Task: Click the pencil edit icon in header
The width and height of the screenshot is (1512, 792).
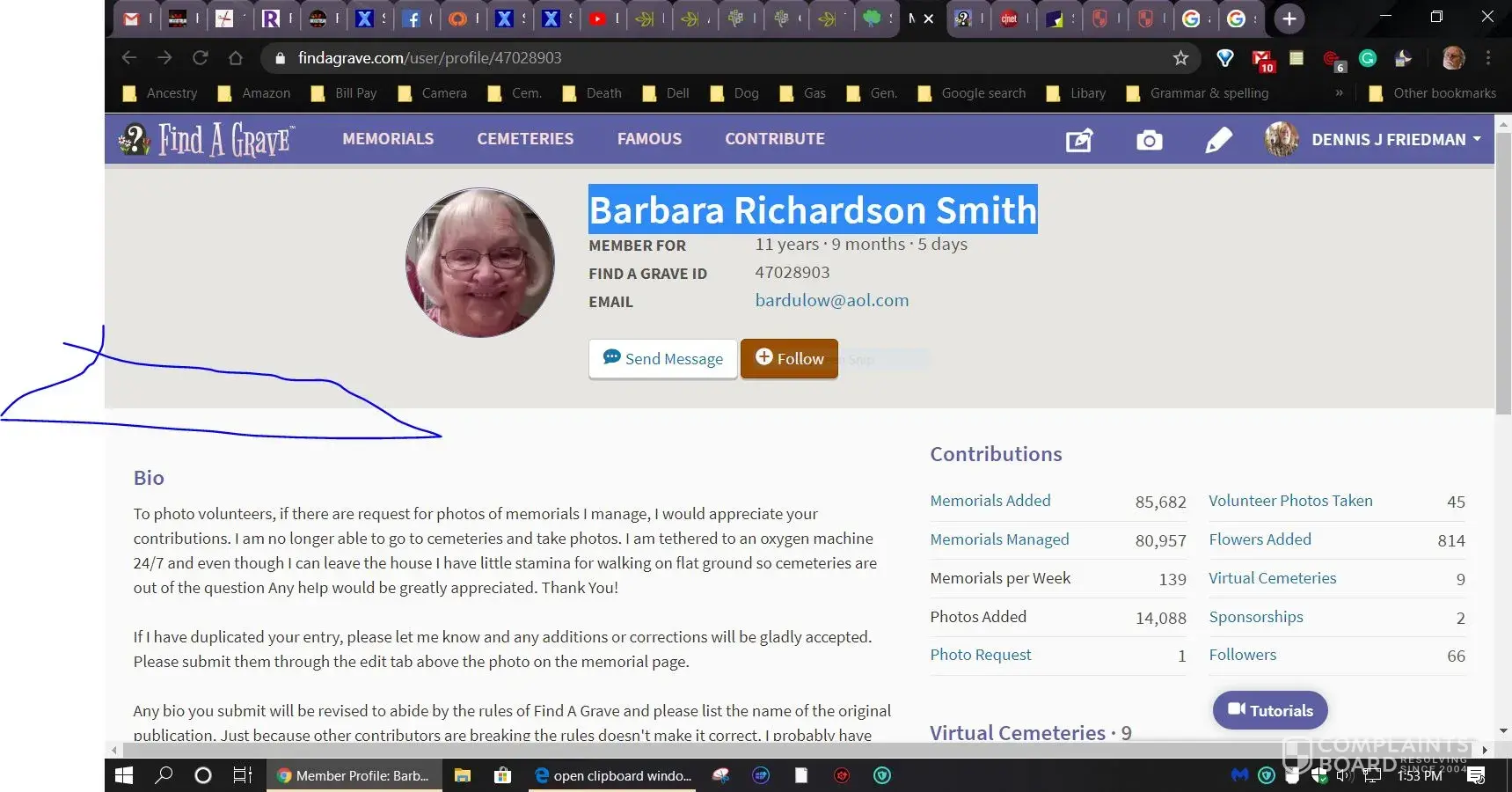Action: 1218,140
